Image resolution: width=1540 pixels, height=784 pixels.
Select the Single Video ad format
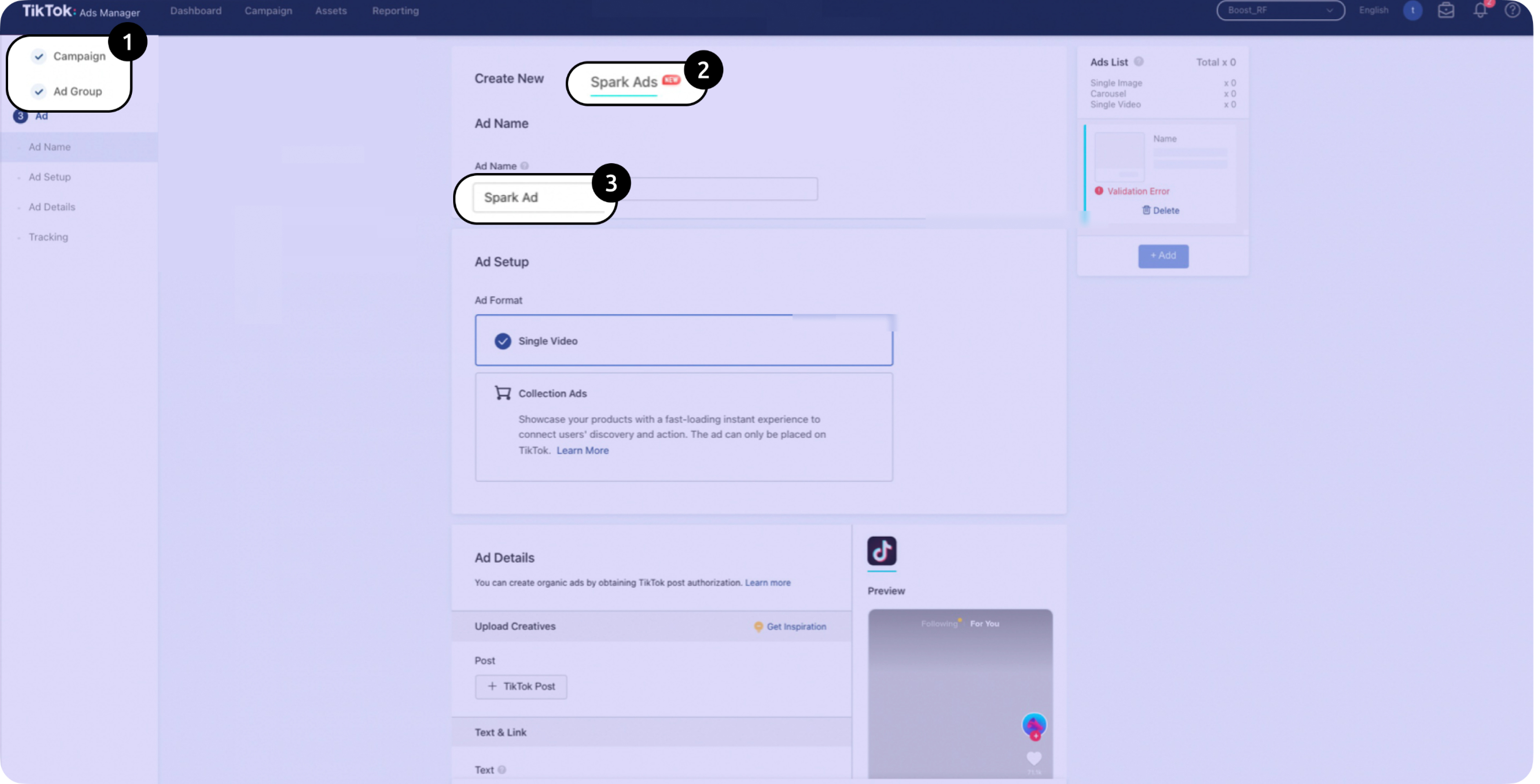(x=683, y=340)
